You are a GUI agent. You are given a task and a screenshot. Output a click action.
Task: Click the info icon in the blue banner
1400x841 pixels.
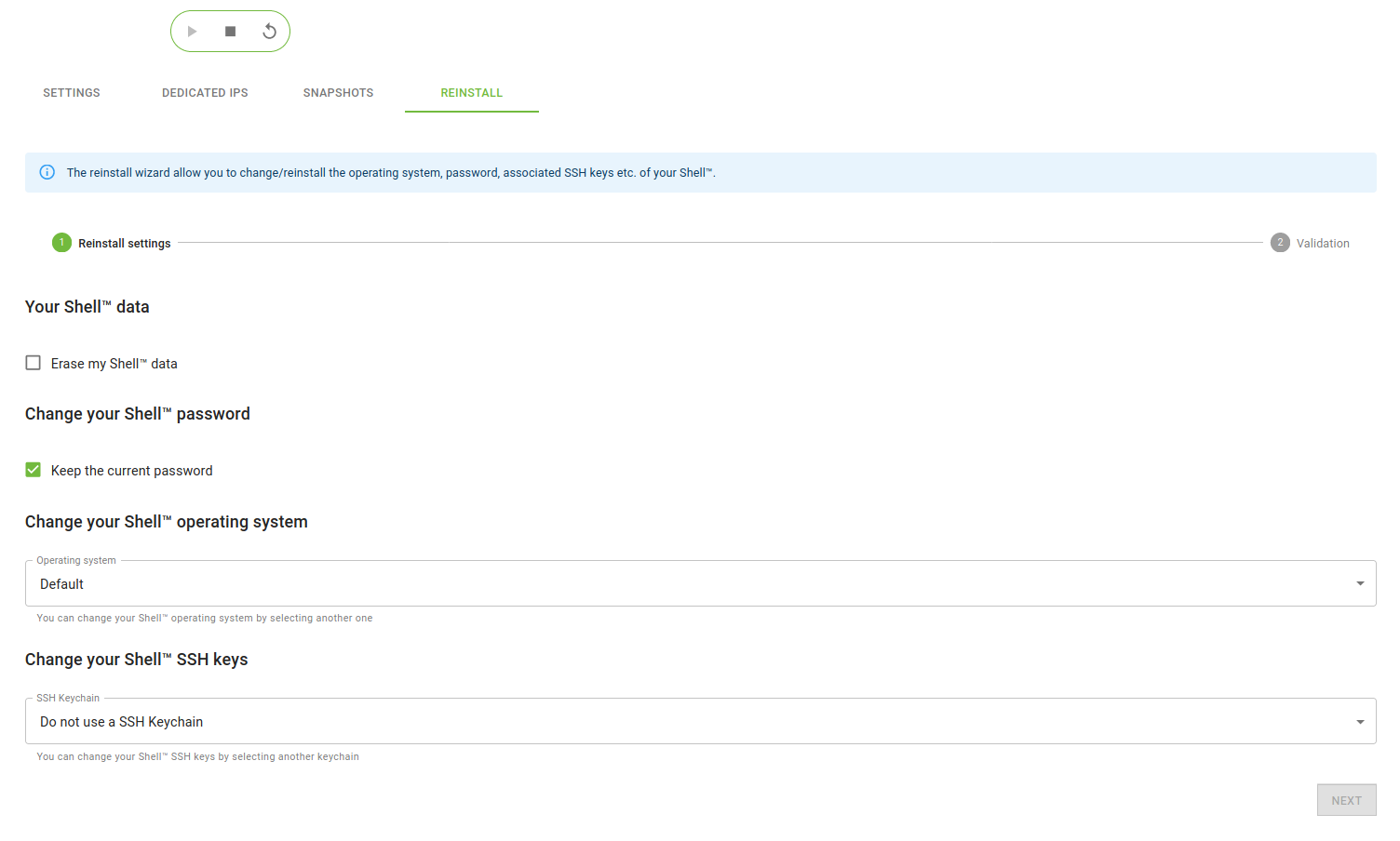(47, 172)
